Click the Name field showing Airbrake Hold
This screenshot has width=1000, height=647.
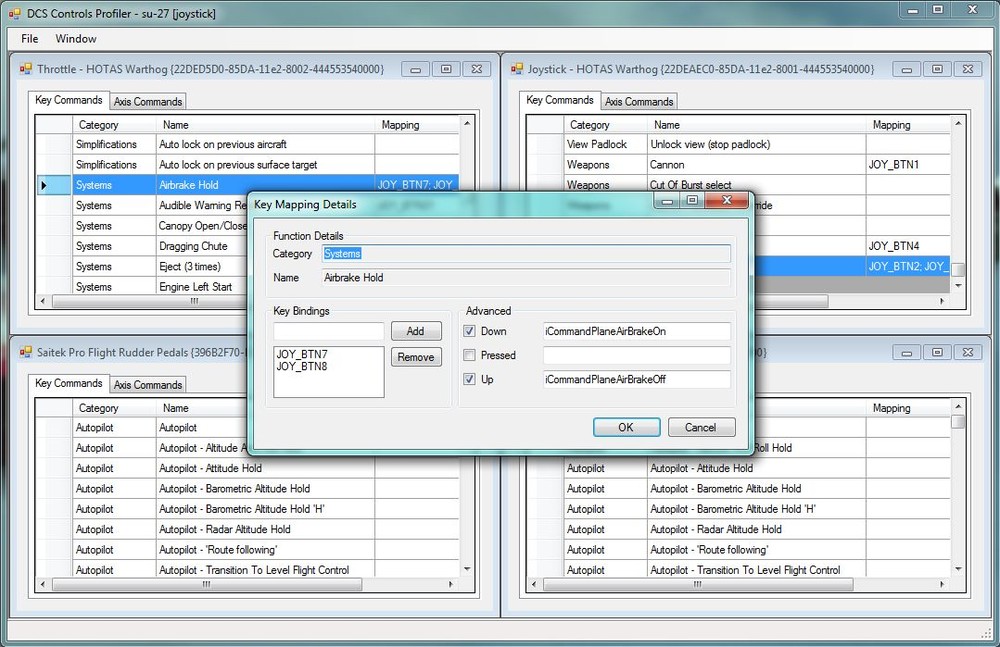pyautogui.click(x=526, y=278)
